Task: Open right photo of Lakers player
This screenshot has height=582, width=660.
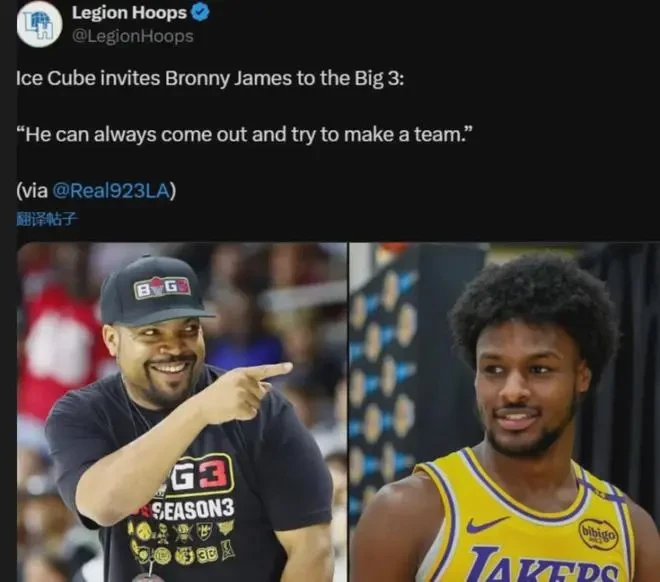Action: tap(505, 412)
